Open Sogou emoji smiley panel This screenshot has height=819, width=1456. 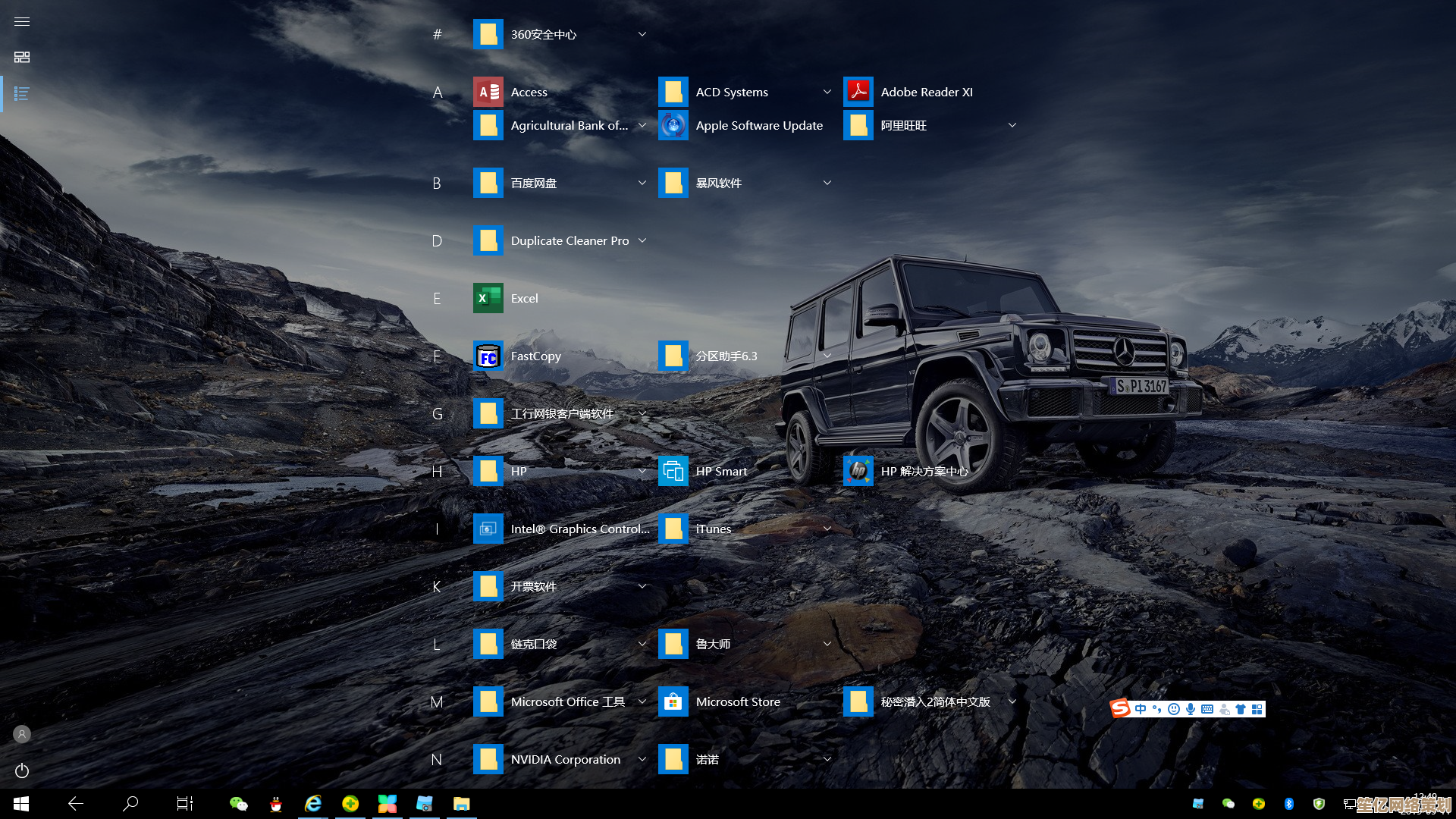tap(1174, 709)
